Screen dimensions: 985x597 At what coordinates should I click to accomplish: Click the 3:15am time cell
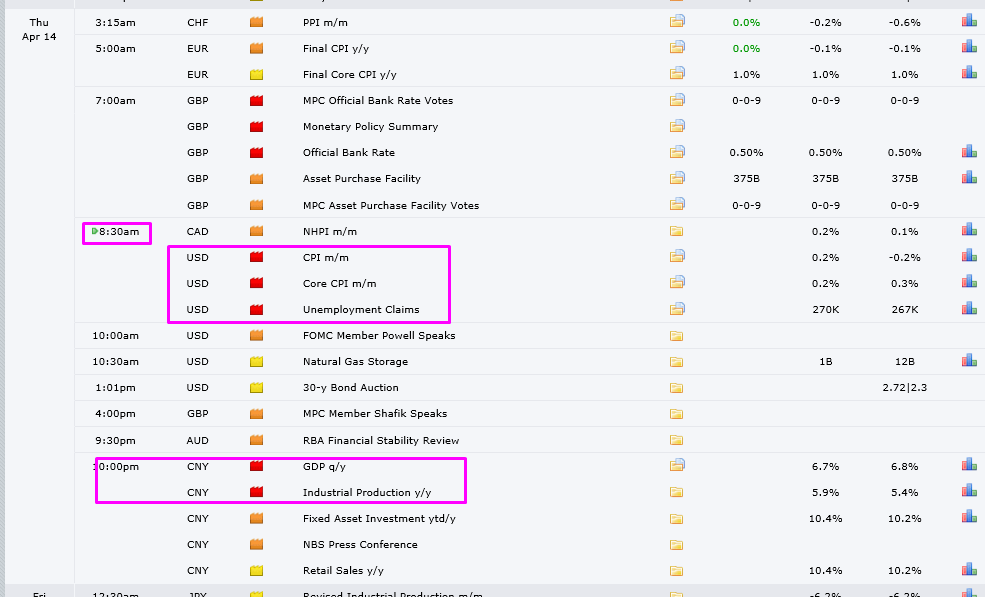tap(115, 23)
